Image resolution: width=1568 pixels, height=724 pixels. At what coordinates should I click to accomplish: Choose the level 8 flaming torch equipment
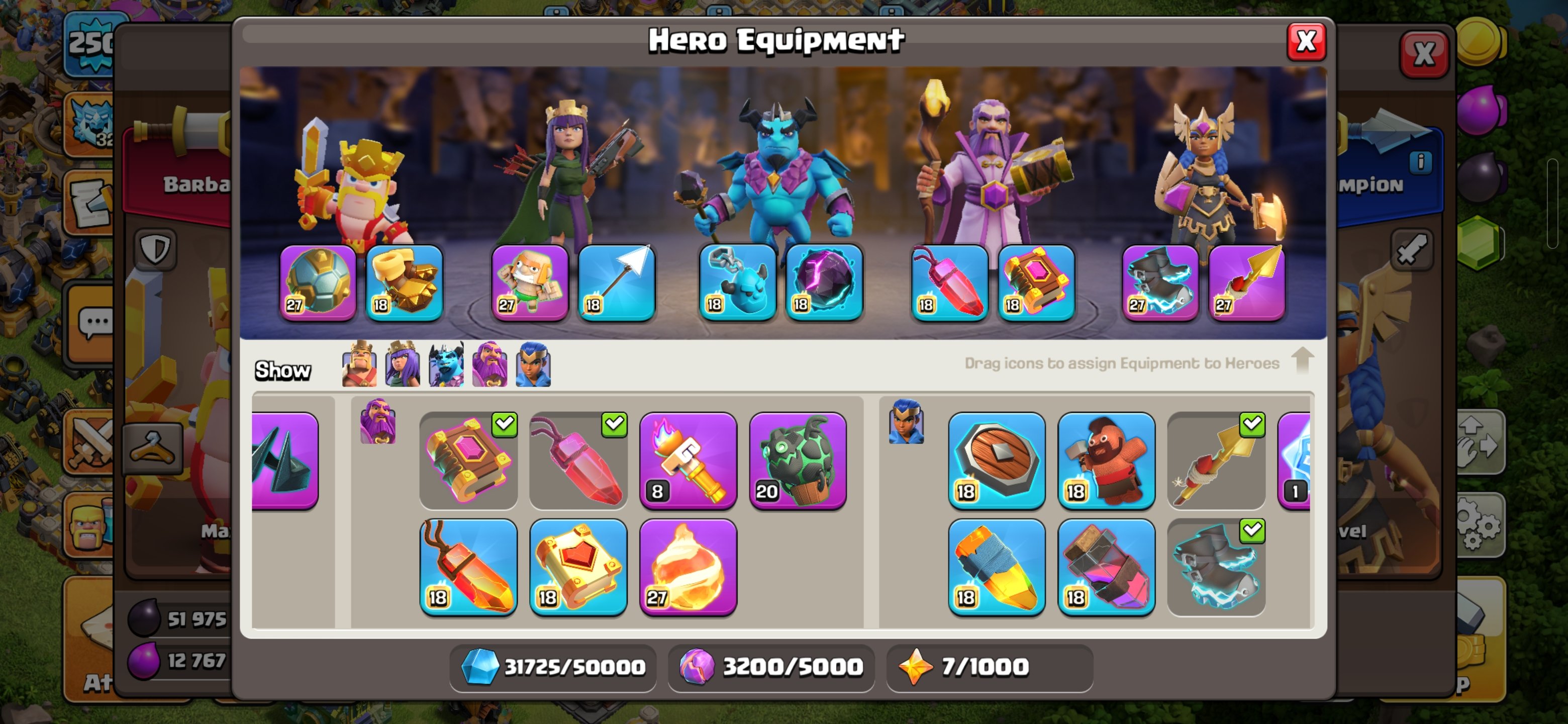pos(688,461)
